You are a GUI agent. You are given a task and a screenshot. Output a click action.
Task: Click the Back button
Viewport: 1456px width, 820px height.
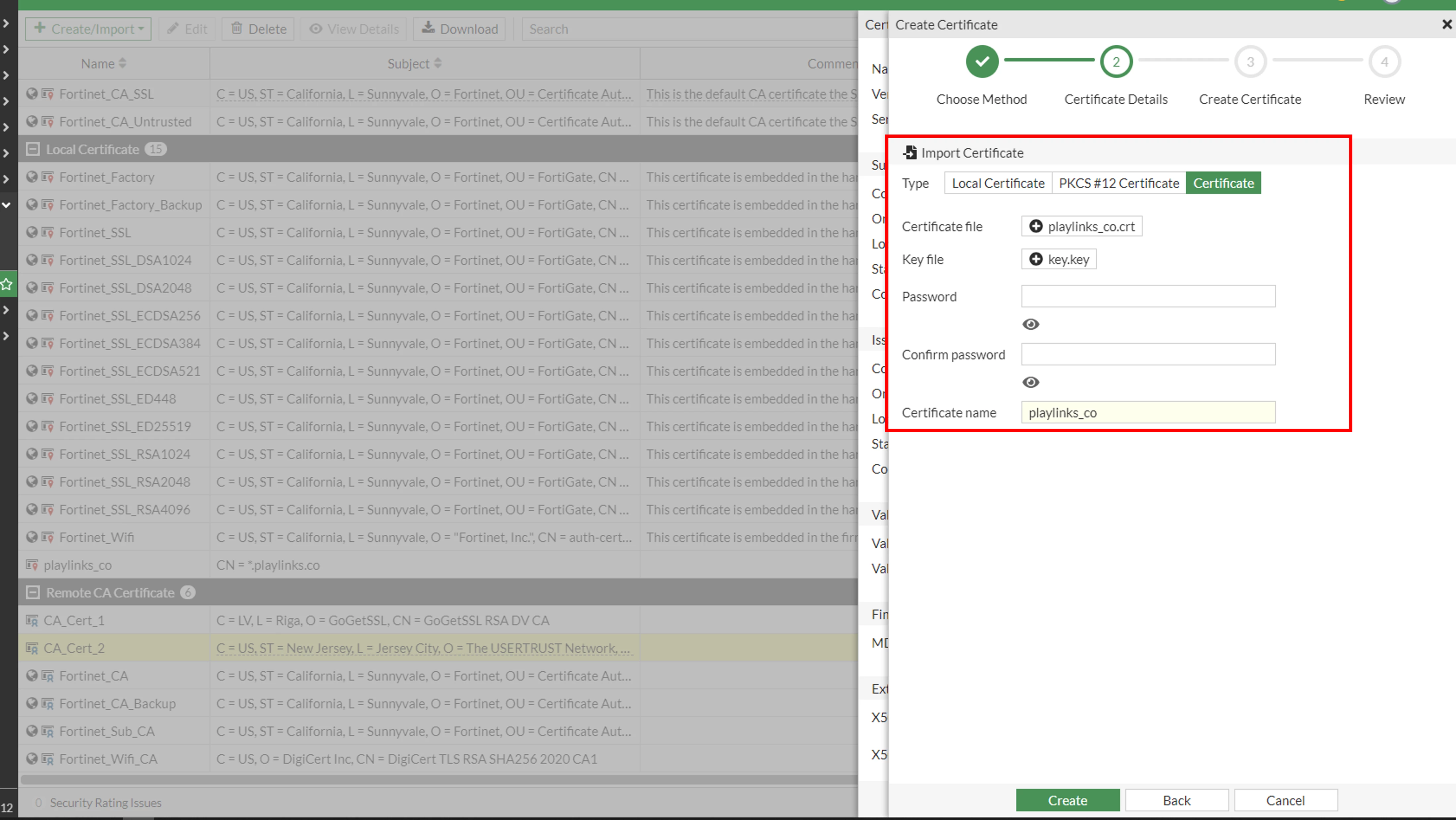tap(1177, 800)
